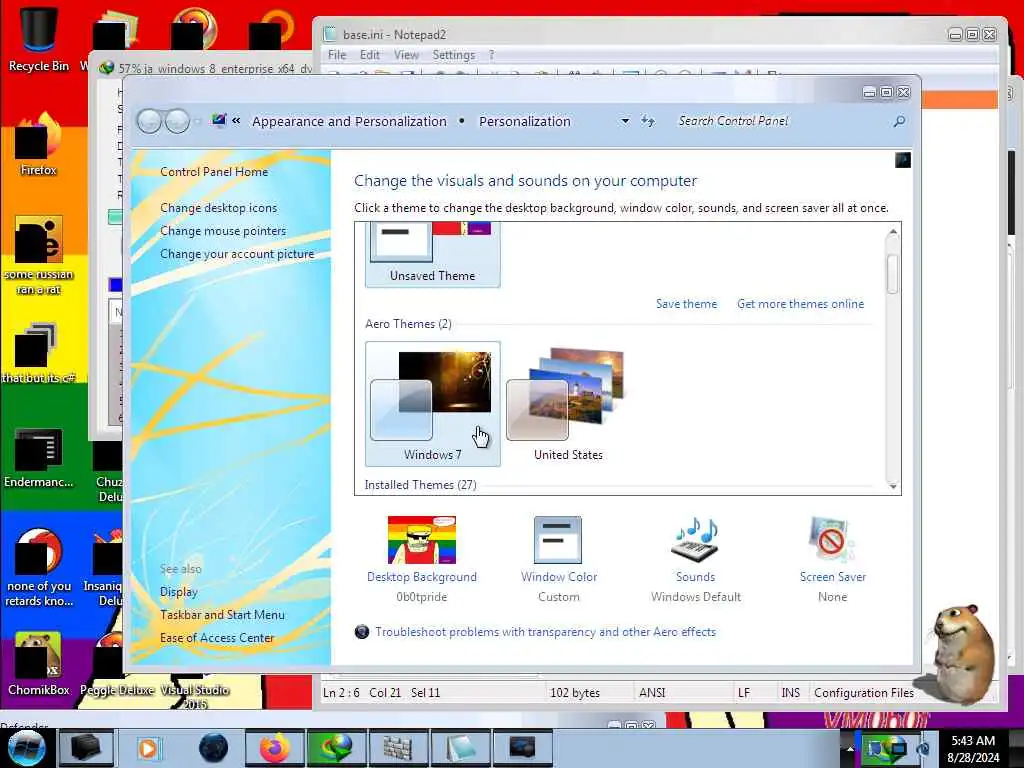Click Configuration Files in status bar
This screenshot has height=768, width=1024.
coord(863,693)
